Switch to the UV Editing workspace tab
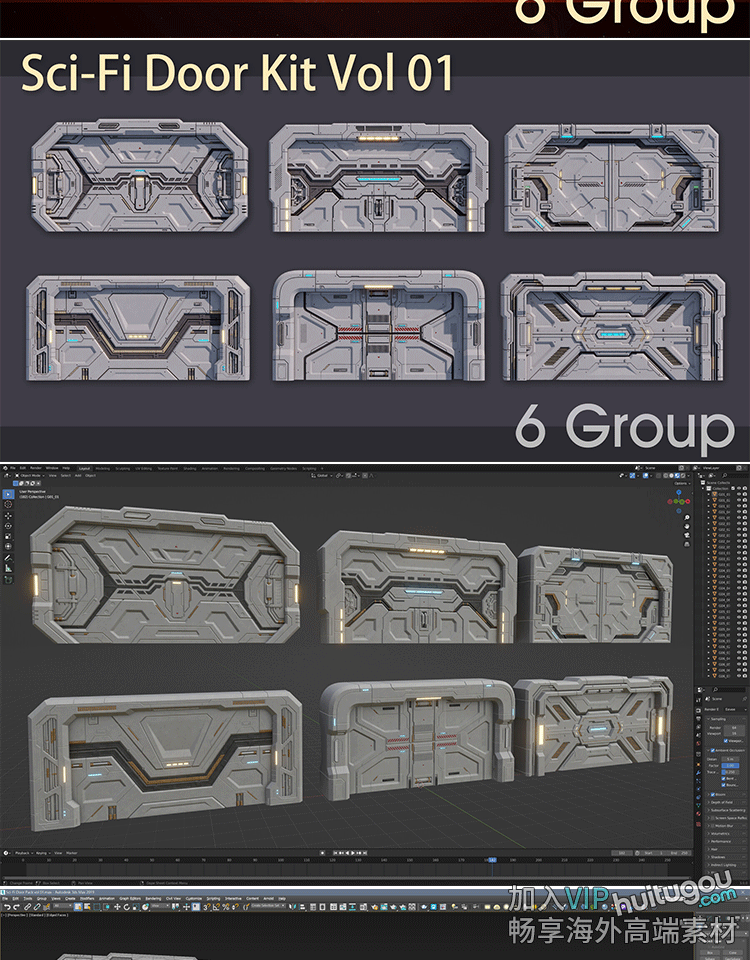The image size is (750, 960). coord(143,468)
